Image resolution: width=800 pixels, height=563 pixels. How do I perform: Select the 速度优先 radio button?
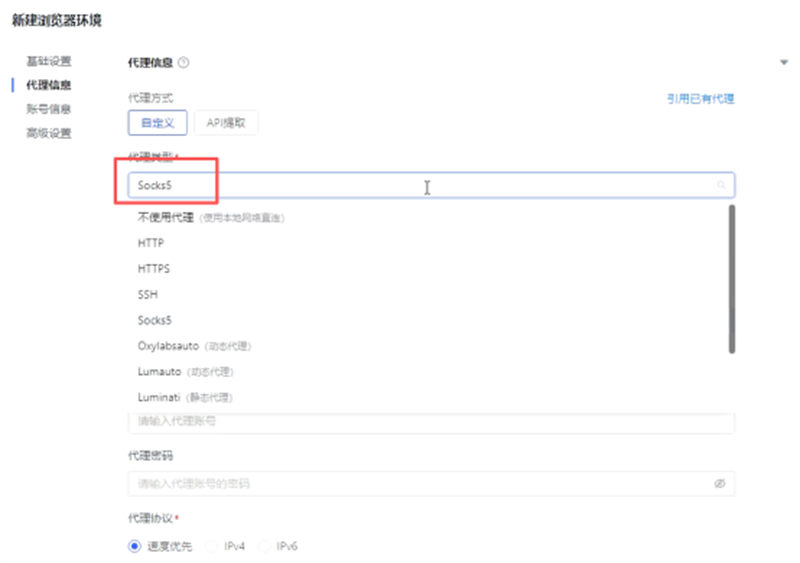134,546
